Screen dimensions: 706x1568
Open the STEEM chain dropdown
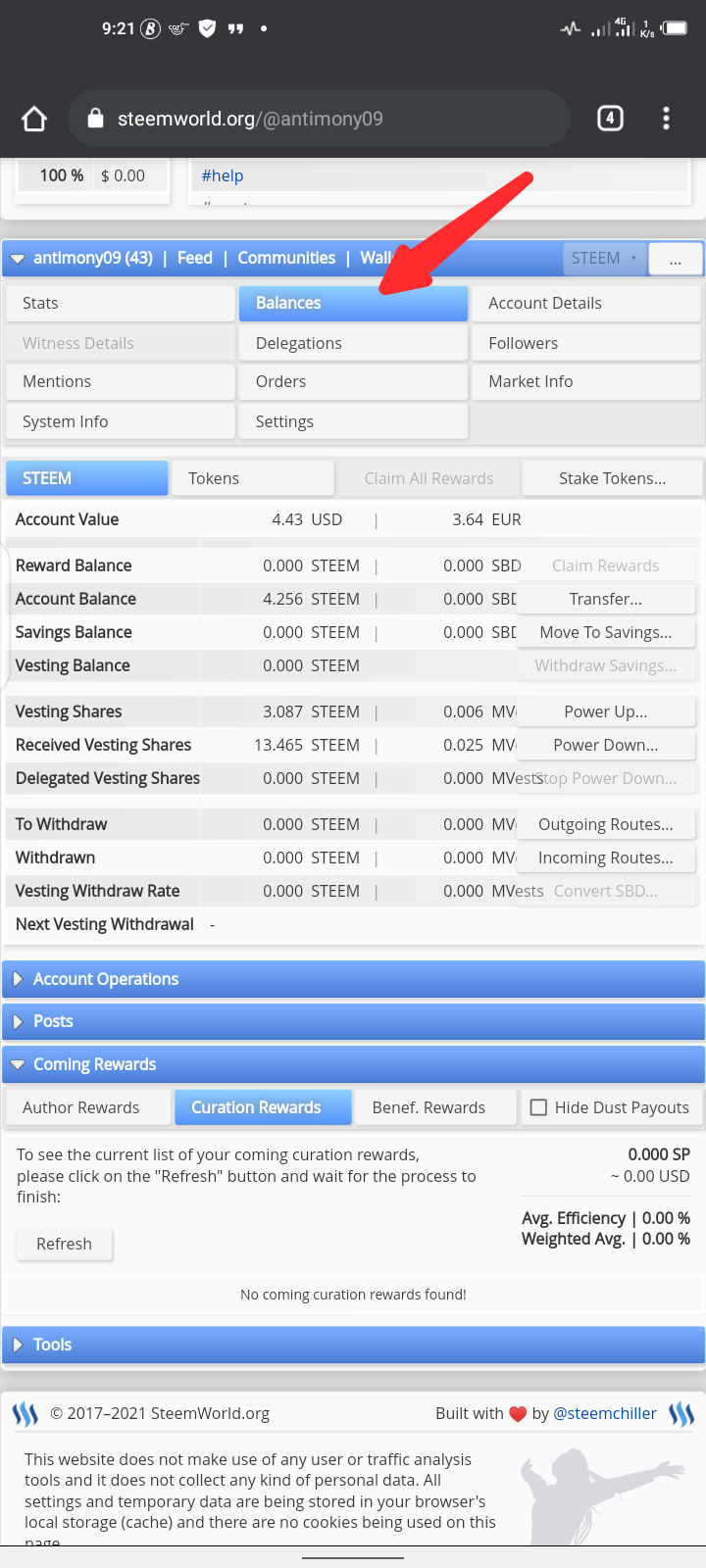[x=604, y=259]
